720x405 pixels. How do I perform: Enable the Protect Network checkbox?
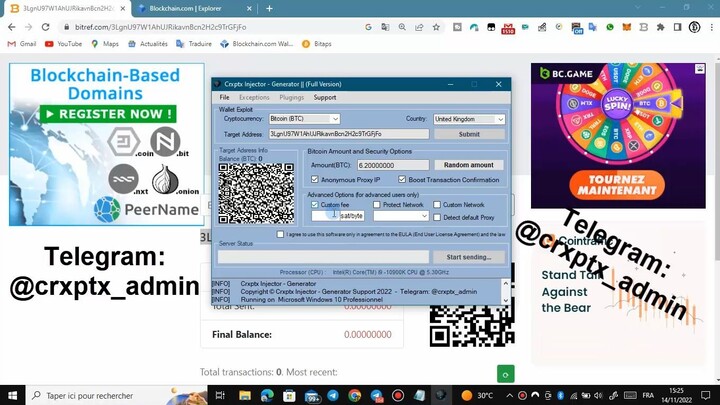pos(377,204)
